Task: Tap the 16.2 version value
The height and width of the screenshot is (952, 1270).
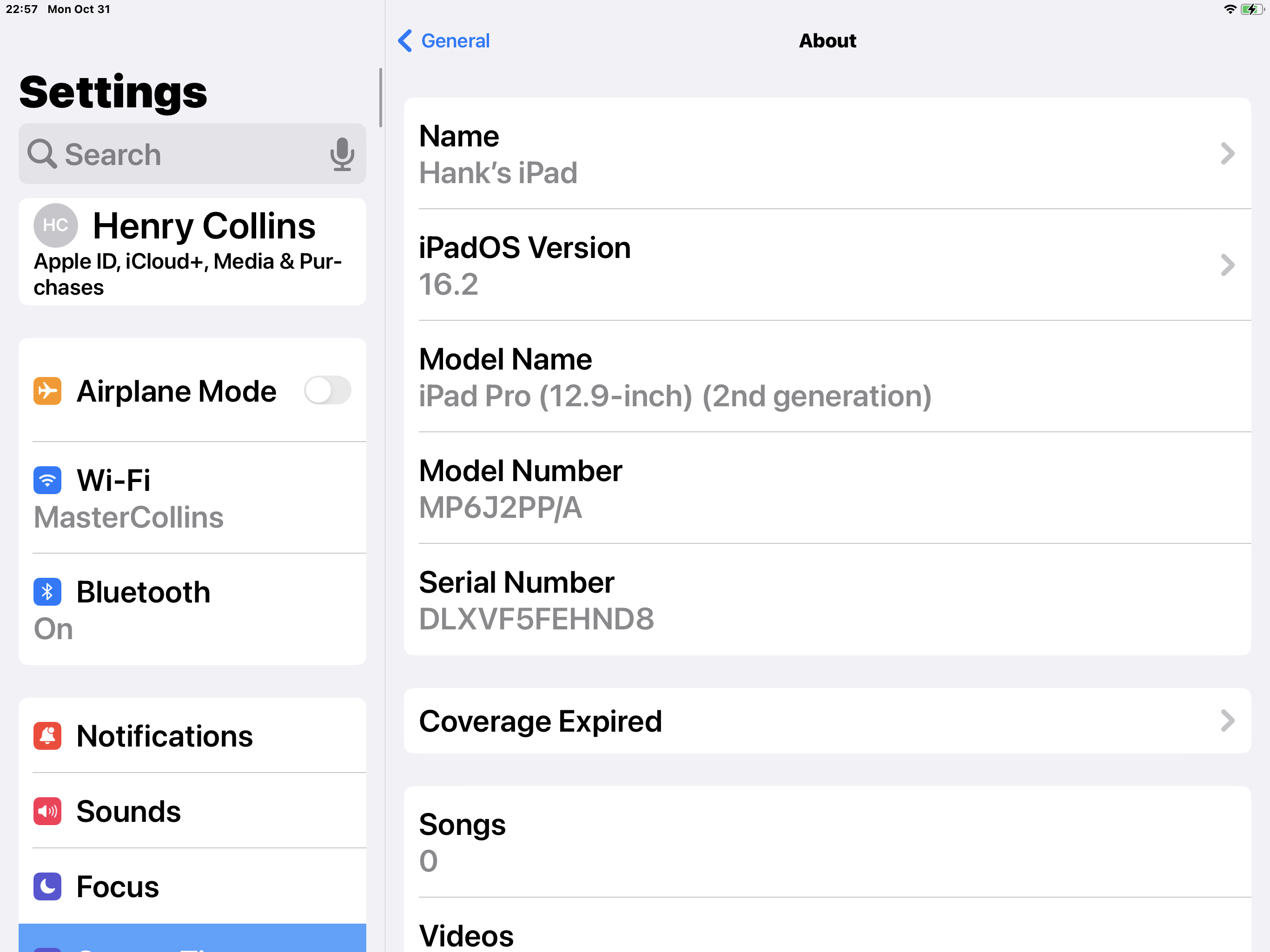Action: click(x=449, y=284)
